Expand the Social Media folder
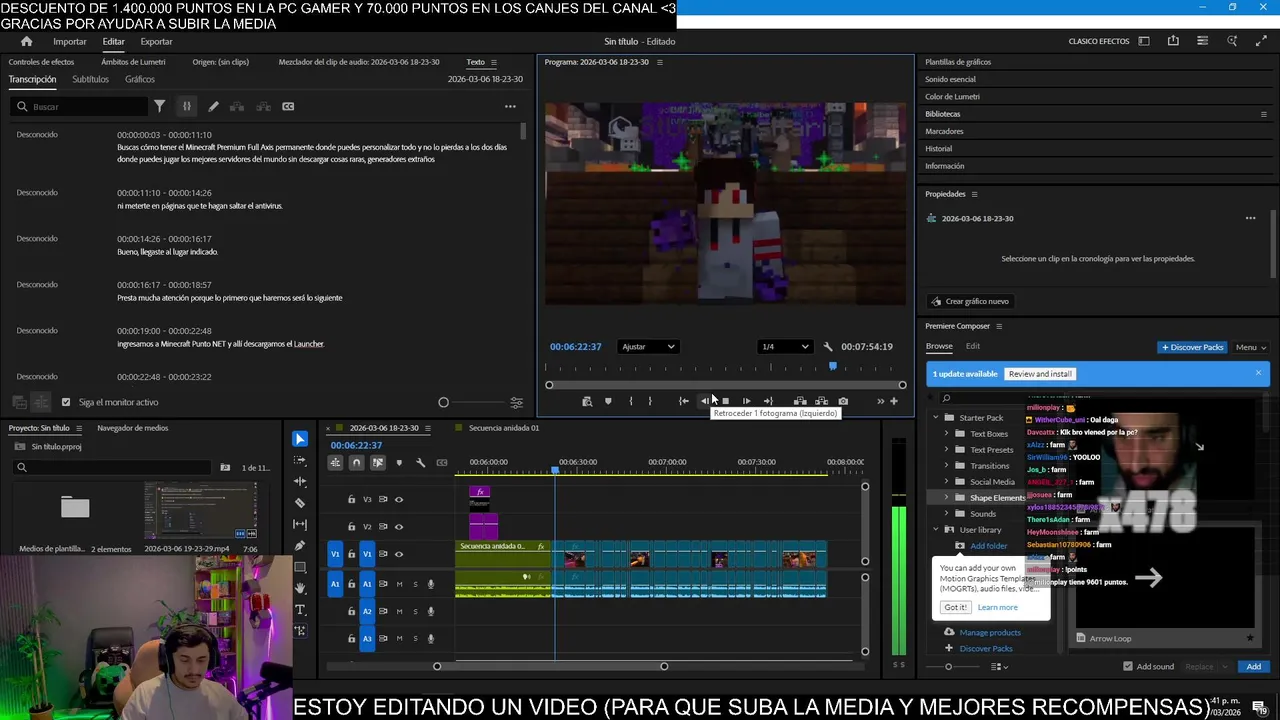The height and width of the screenshot is (720, 1280). tap(947, 482)
